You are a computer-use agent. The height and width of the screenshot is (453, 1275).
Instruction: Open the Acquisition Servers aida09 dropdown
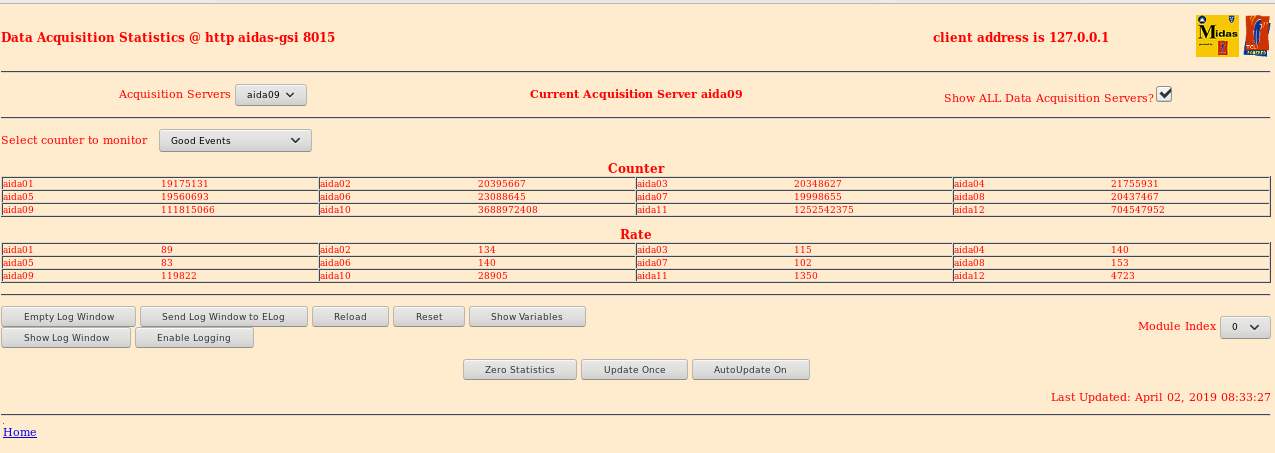271,95
